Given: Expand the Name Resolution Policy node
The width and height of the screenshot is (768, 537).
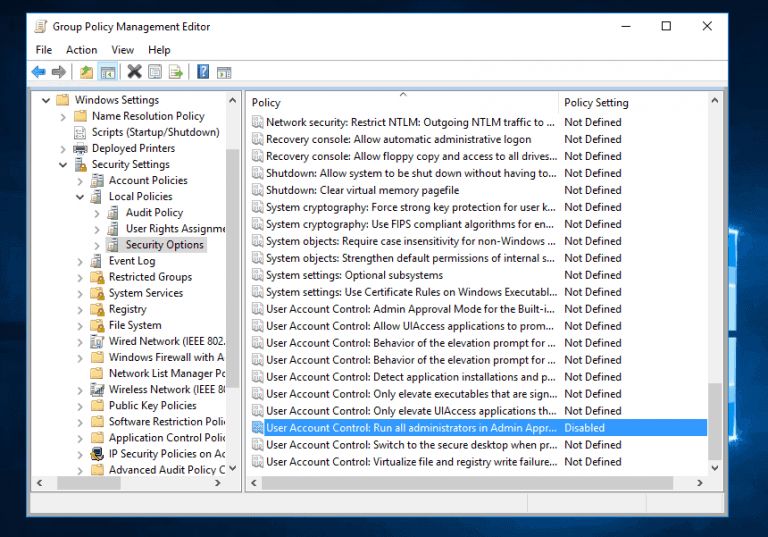Looking at the screenshot, I should click(x=63, y=117).
